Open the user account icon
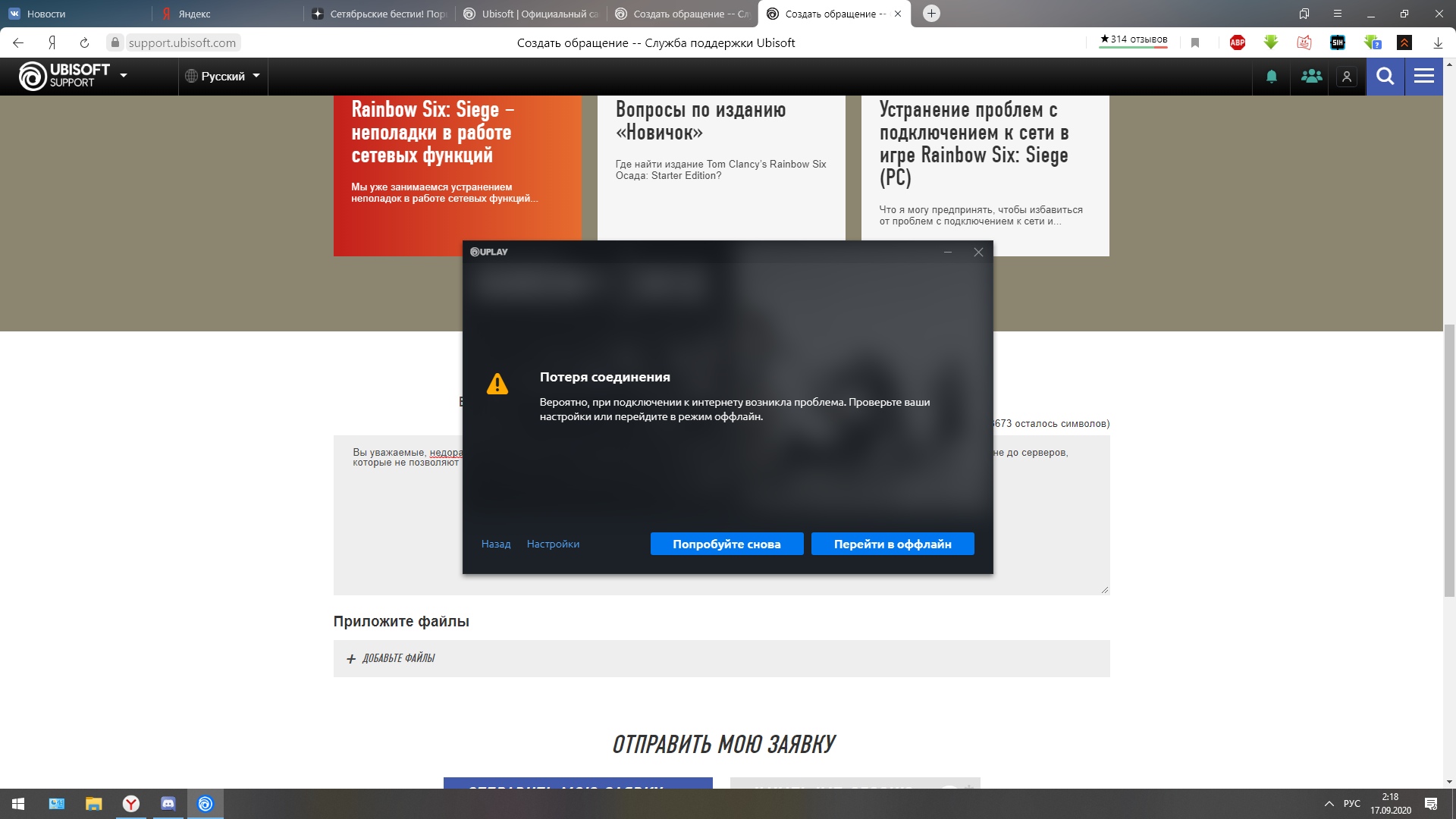The width and height of the screenshot is (1456, 819). click(1347, 77)
